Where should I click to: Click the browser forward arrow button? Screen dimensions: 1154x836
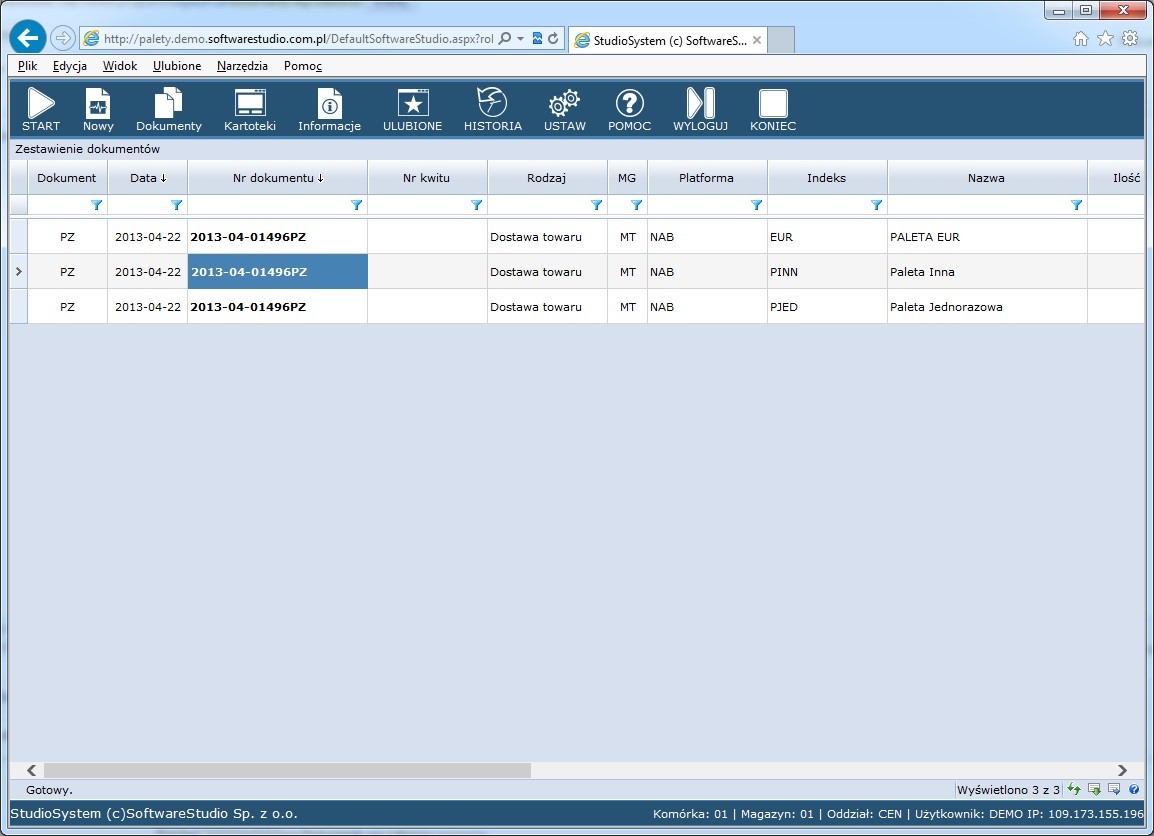63,38
